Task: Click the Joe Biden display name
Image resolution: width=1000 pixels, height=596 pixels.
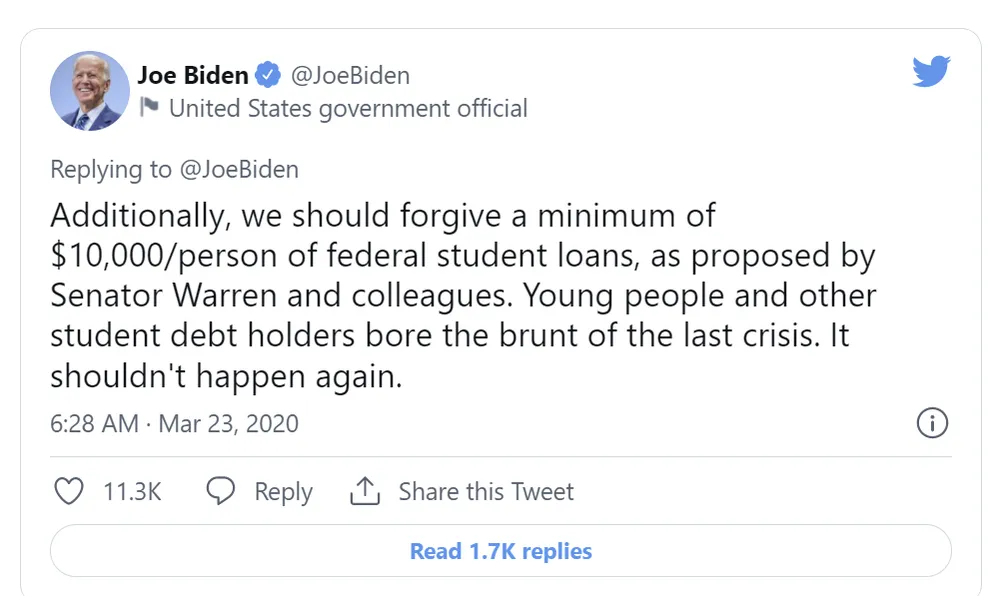Action: tap(193, 75)
